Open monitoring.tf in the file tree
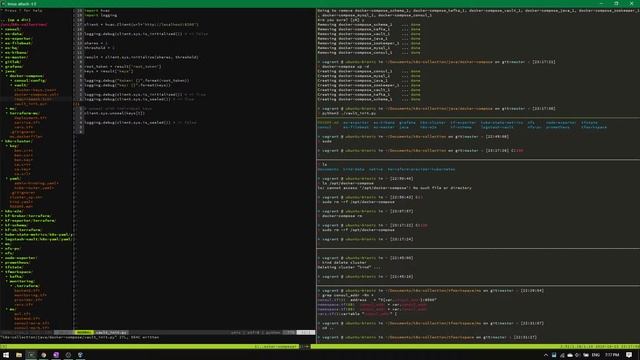The image size is (640, 360). coord(30,295)
